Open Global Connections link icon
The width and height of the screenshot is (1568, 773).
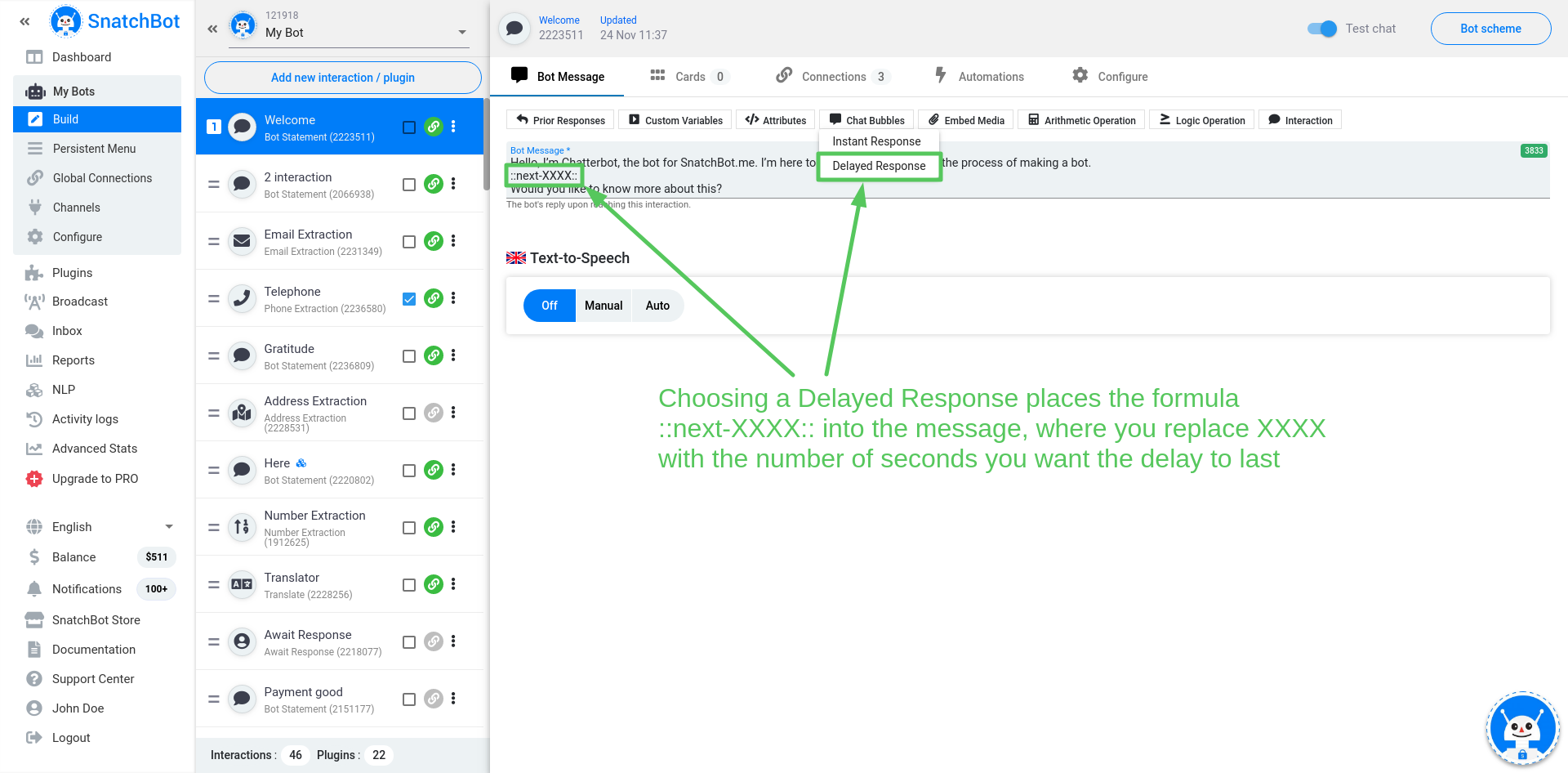pos(35,178)
